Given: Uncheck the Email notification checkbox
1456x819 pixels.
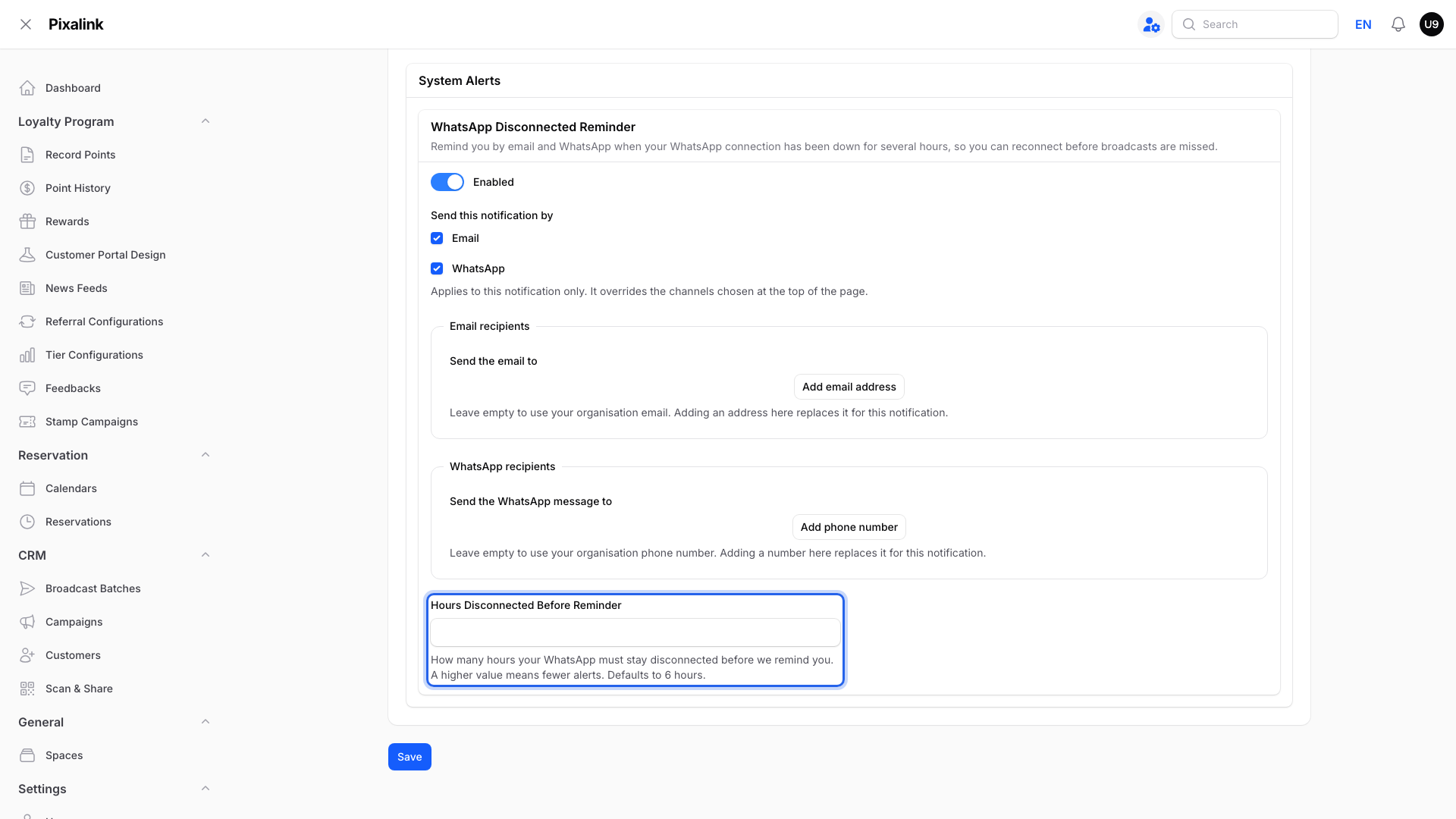Looking at the screenshot, I should pos(437,238).
